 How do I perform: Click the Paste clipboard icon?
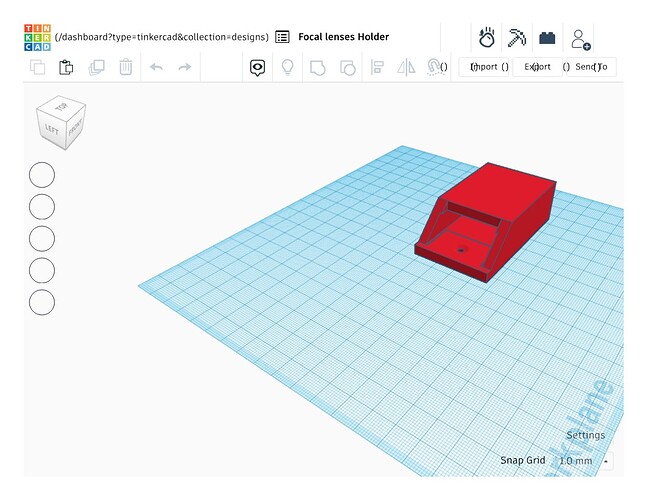[66, 67]
